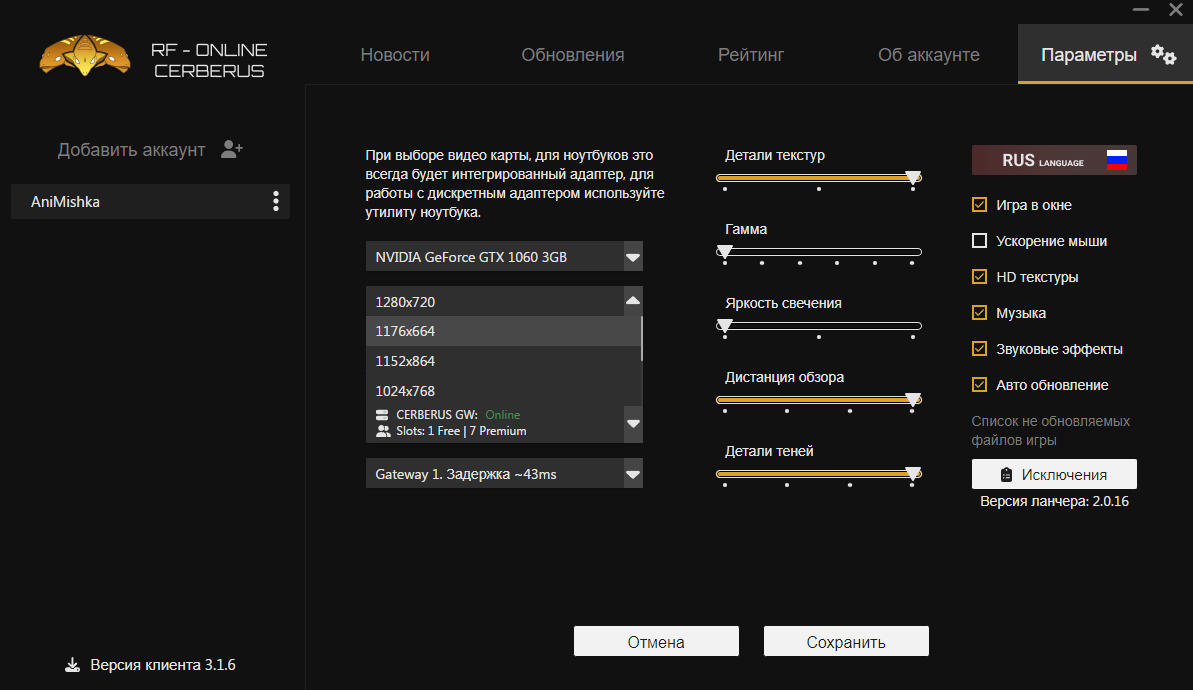Screen dimensions: 1193x690
Task: Select 1152x864 resolution
Action: click(x=503, y=361)
